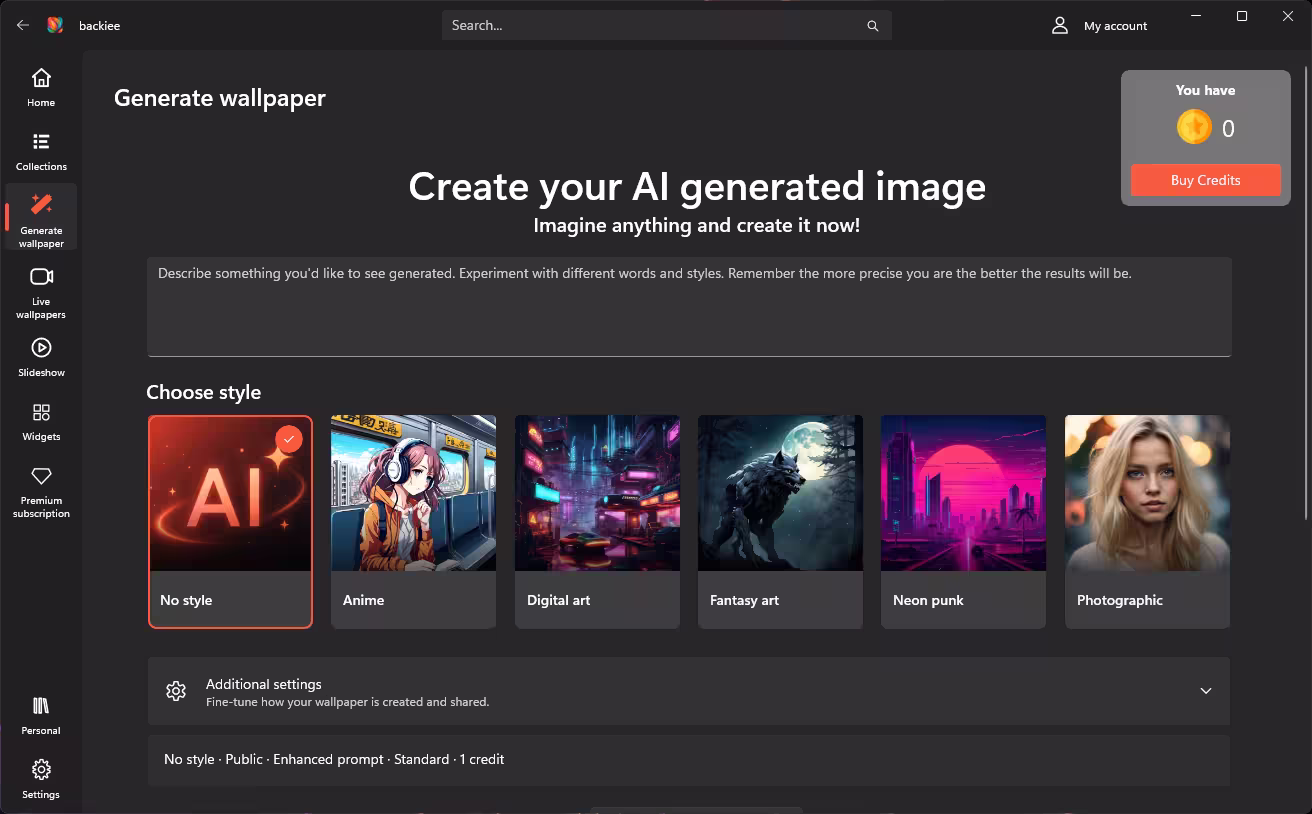Open the Slideshow section

pos(41,357)
